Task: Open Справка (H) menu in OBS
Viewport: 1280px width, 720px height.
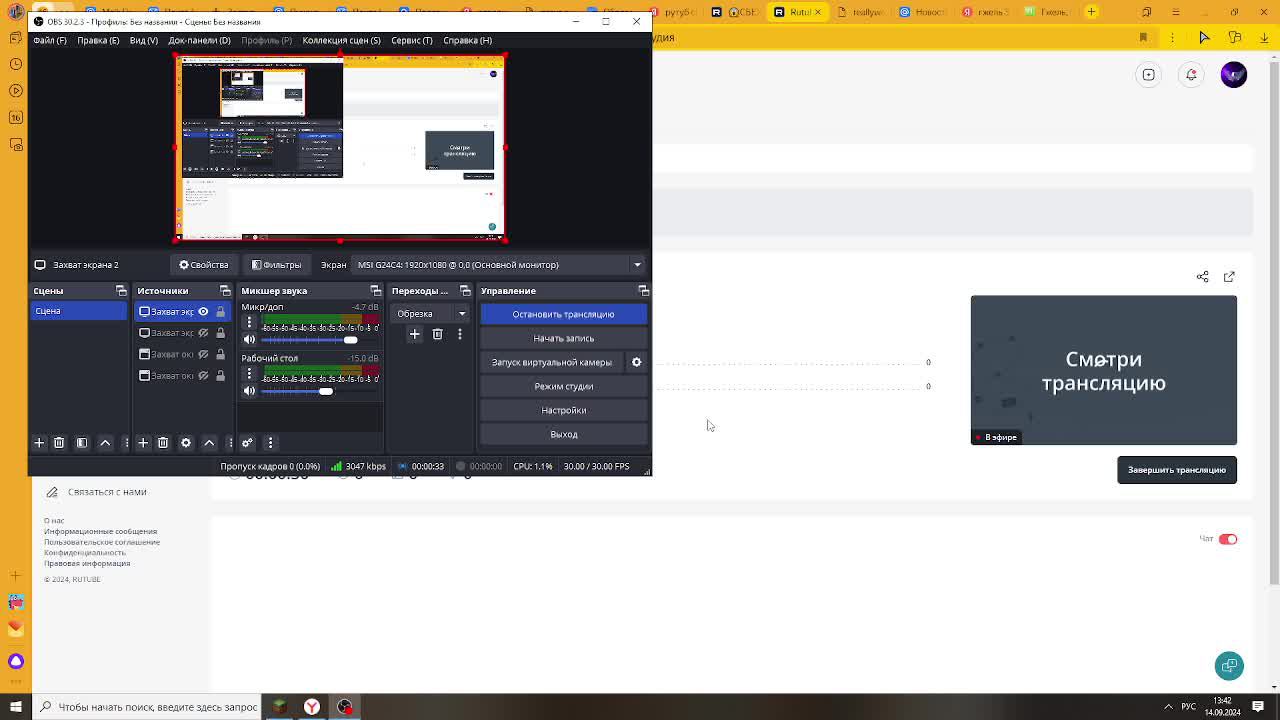Action: [467, 41]
